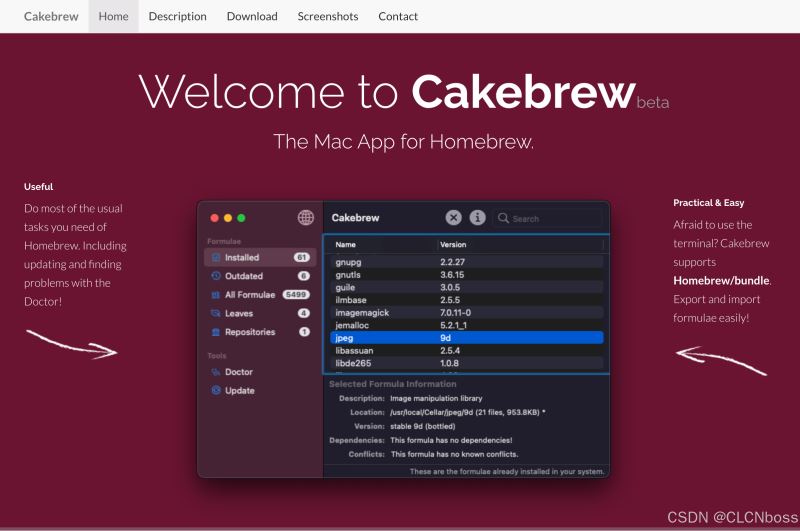Viewport: 800px width, 531px height.
Task: Select the Home navigation tab
Action: (113, 16)
